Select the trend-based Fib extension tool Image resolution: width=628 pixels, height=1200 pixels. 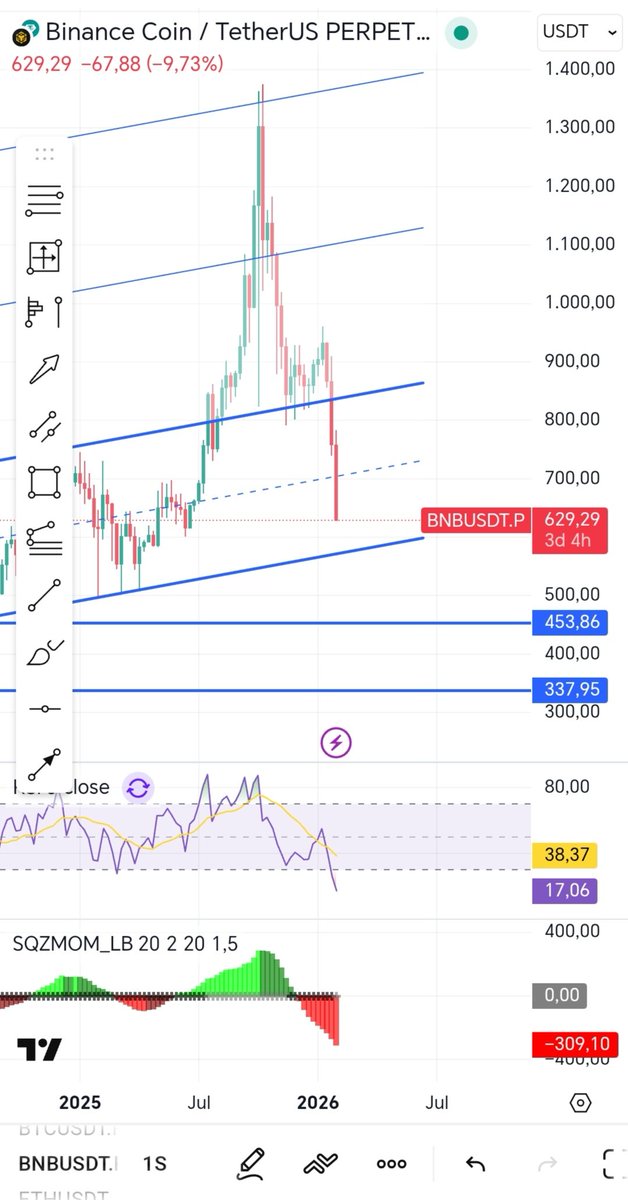(44, 539)
